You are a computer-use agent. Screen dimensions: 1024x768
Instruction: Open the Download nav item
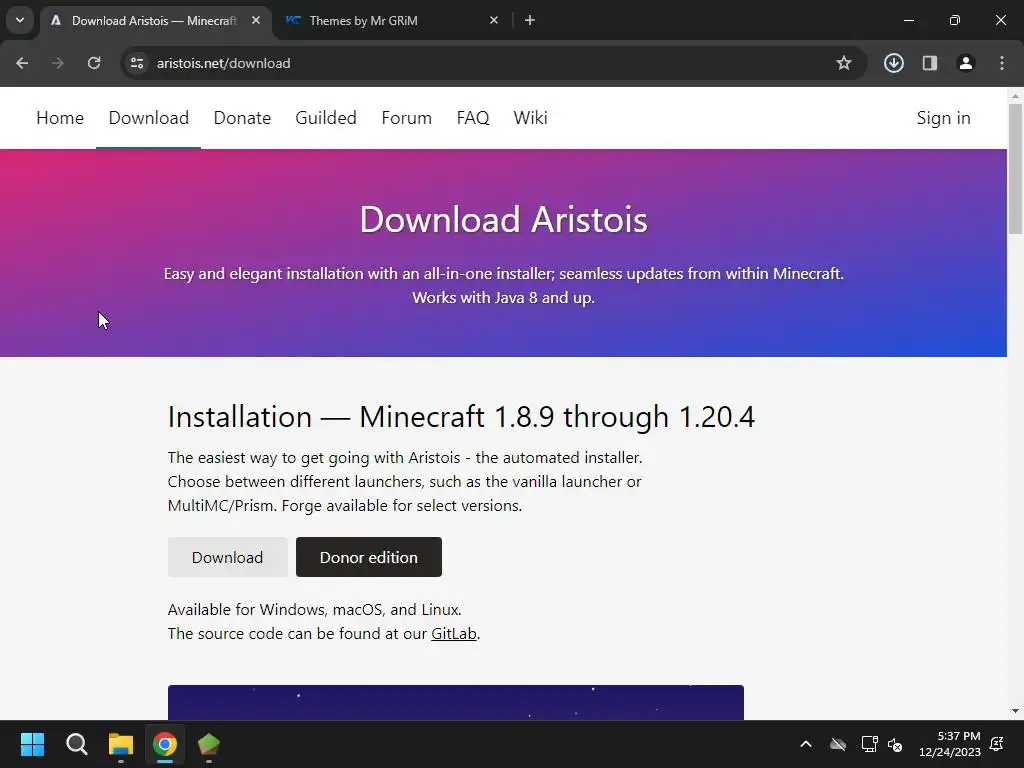point(148,118)
